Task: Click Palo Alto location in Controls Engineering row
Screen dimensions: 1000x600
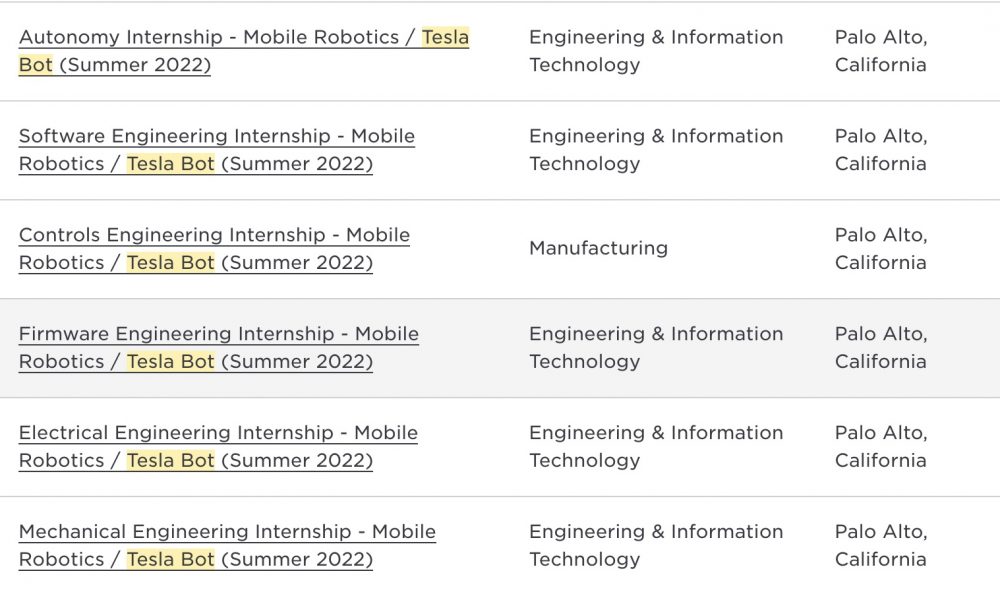Action: [x=881, y=249]
